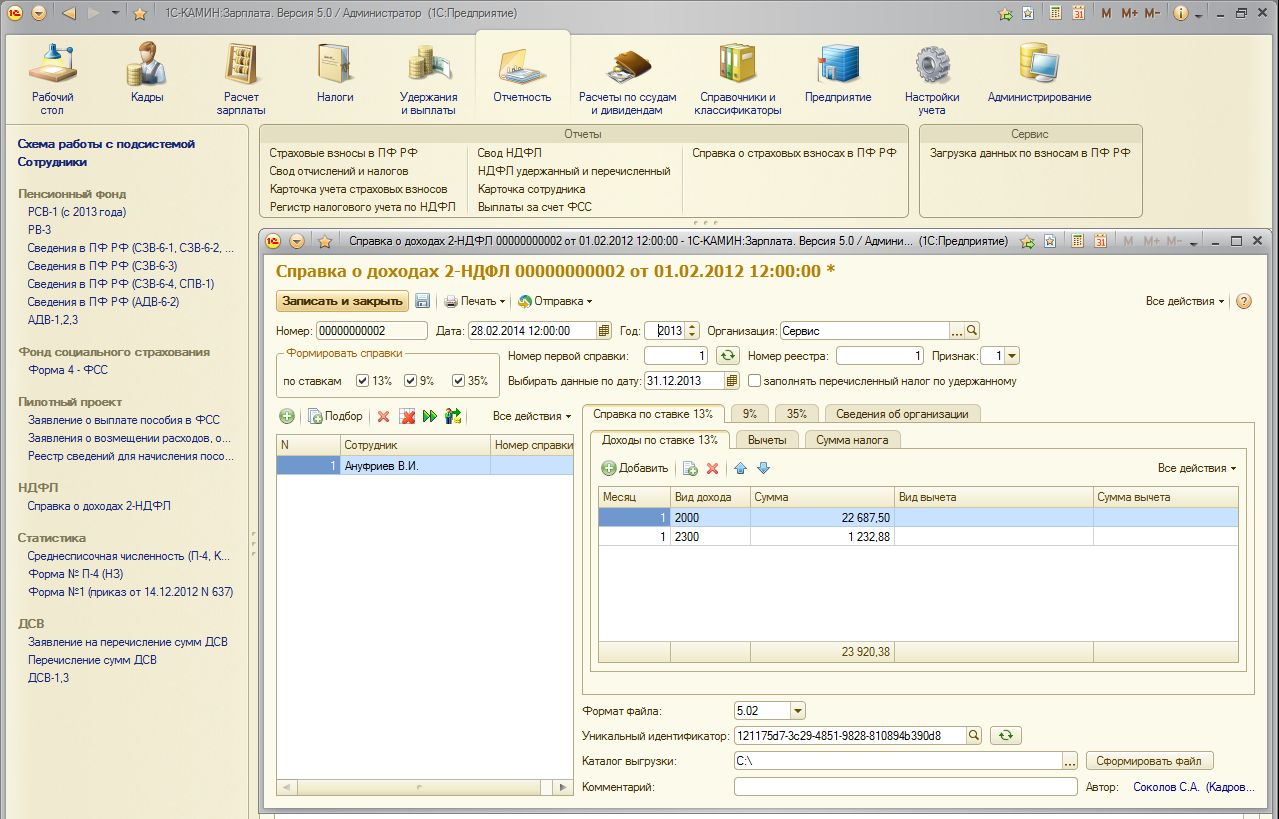Add employee with green plus icon
This screenshot has height=819, width=1279.
pos(287,416)
